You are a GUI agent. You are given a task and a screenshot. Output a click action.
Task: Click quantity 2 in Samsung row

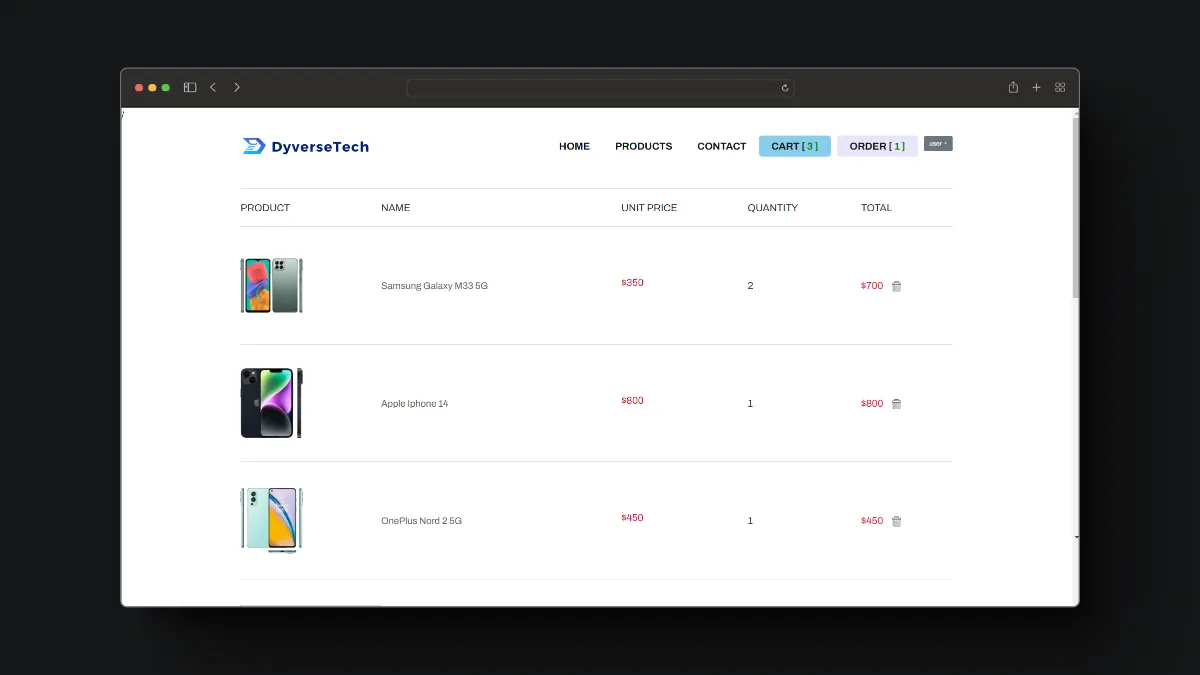(750, 286)
